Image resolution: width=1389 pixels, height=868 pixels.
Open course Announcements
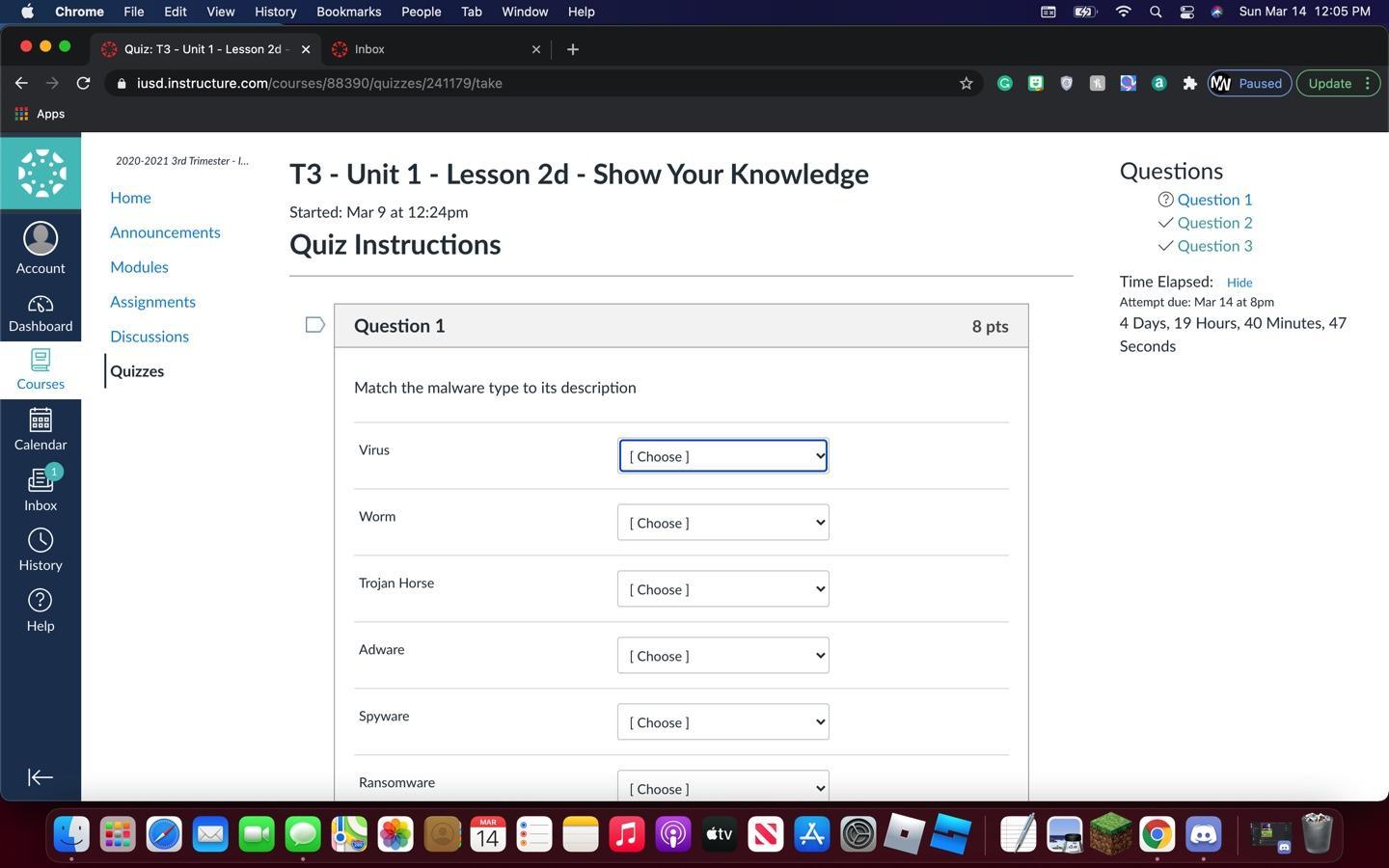(x=165, y=232)
